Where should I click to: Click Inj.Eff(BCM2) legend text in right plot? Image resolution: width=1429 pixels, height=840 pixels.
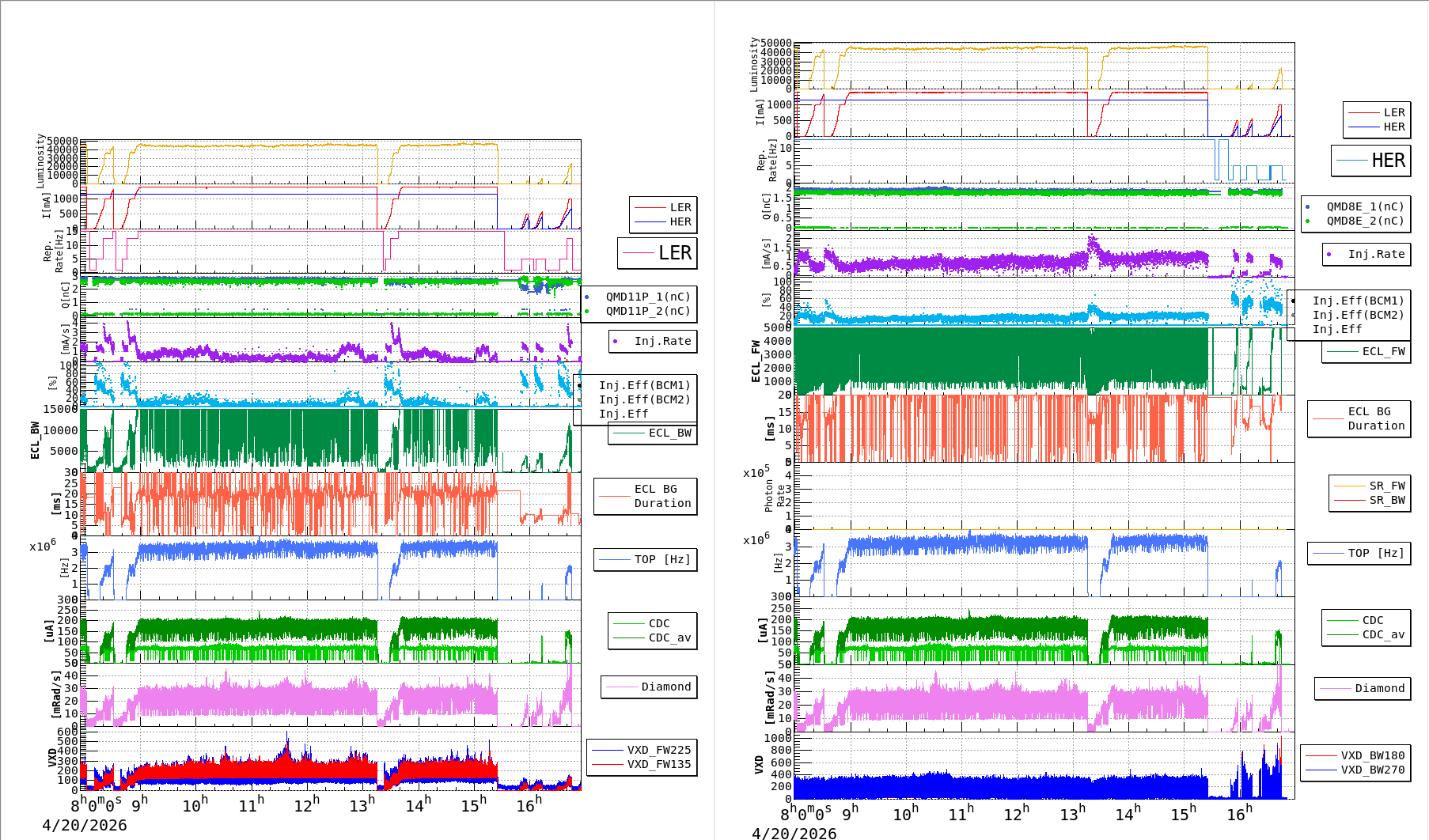pyautogui.click(x=1358, y=315)
